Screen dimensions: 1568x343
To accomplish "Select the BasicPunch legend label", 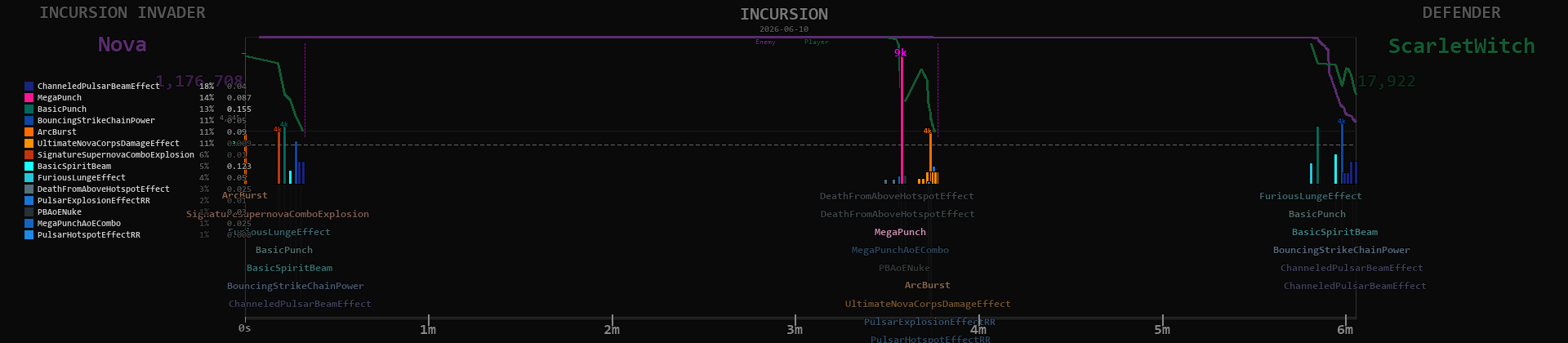I will click(62, 109).
